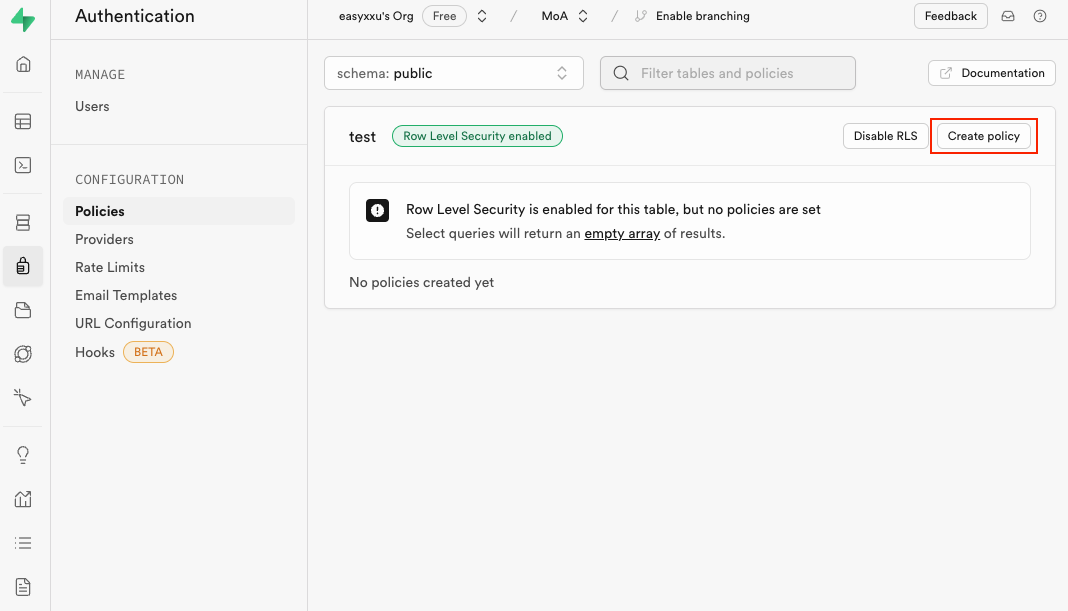Open the MoA project switcher chevrons
The image size is (1068, 611).
[x=583, y=16]
